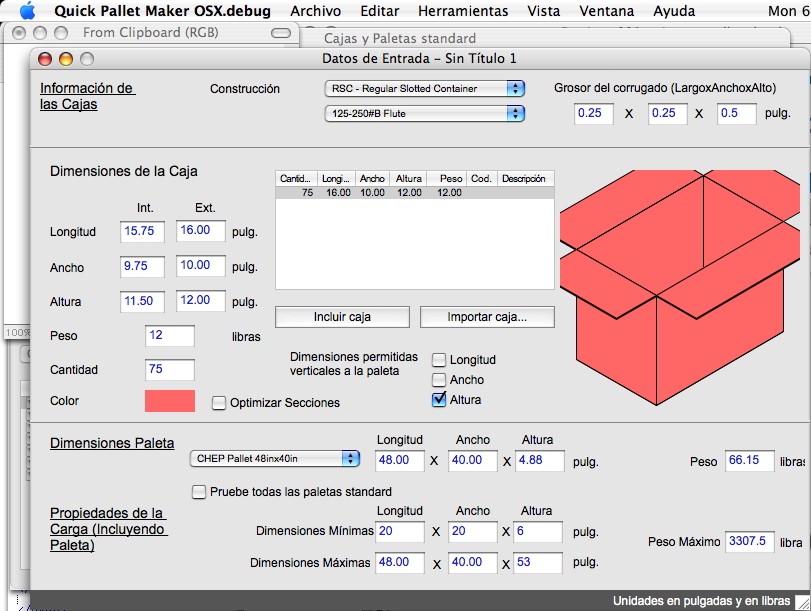Viewport: 811px width, 611px height.
Task: Click the Peso column header in box table
Action: pos(447,178)
